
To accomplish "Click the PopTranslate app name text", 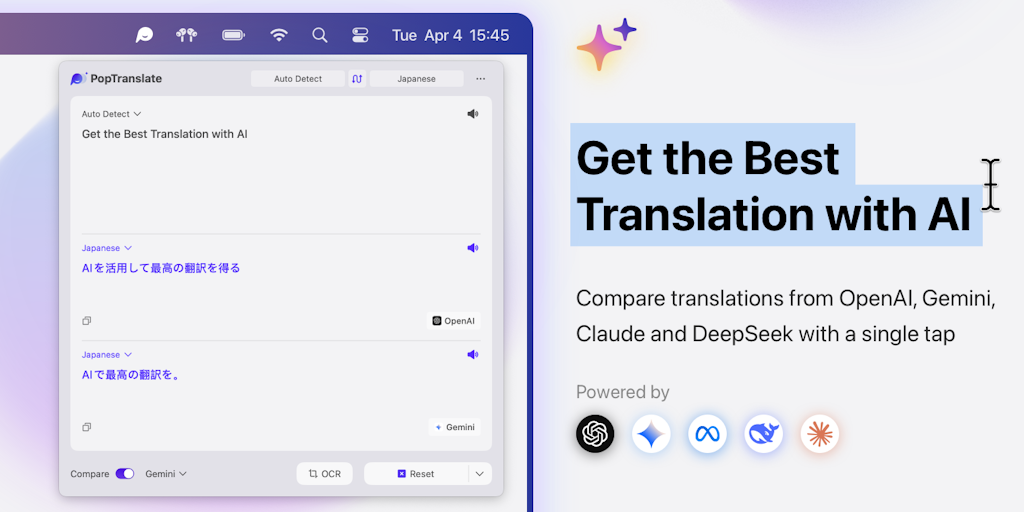I will tap(126, 79).
